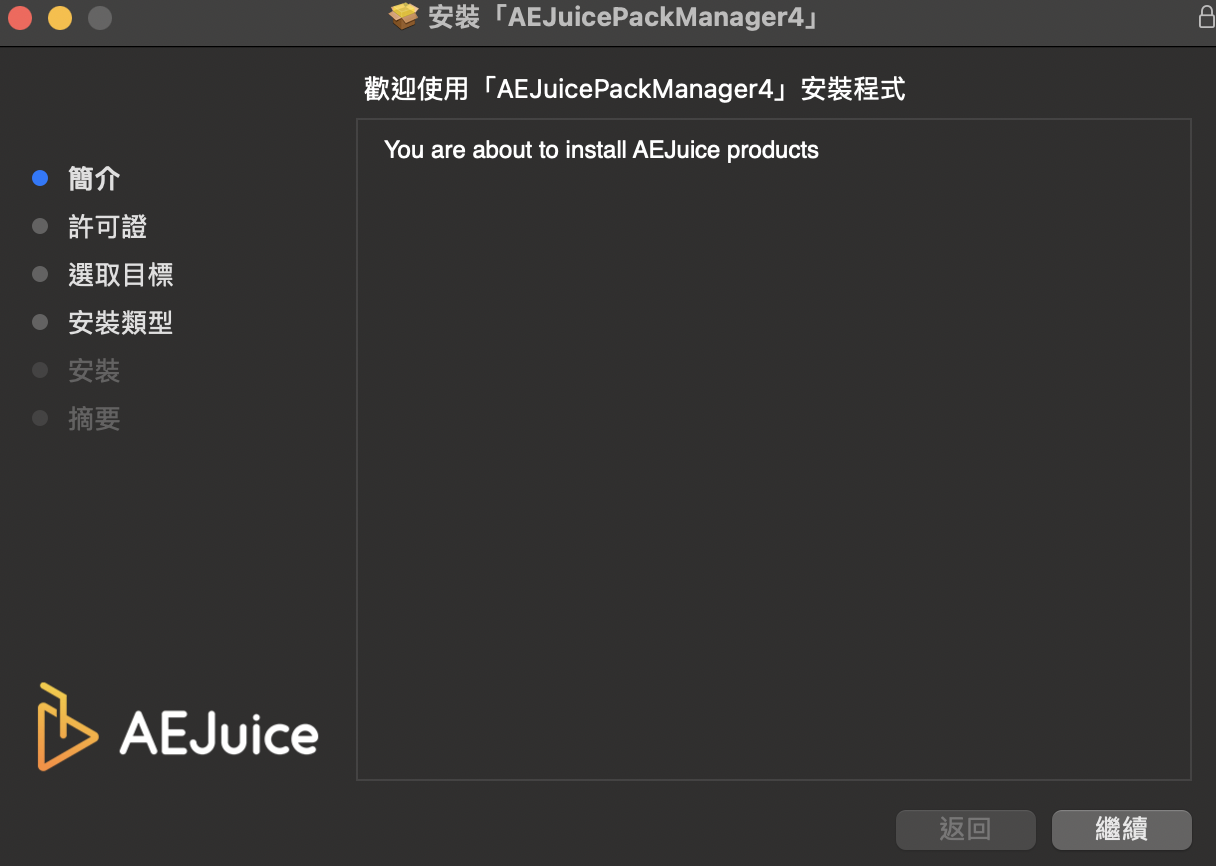
Task: Click the gray bullet beside 安裝類型
Action: point(40,323)
